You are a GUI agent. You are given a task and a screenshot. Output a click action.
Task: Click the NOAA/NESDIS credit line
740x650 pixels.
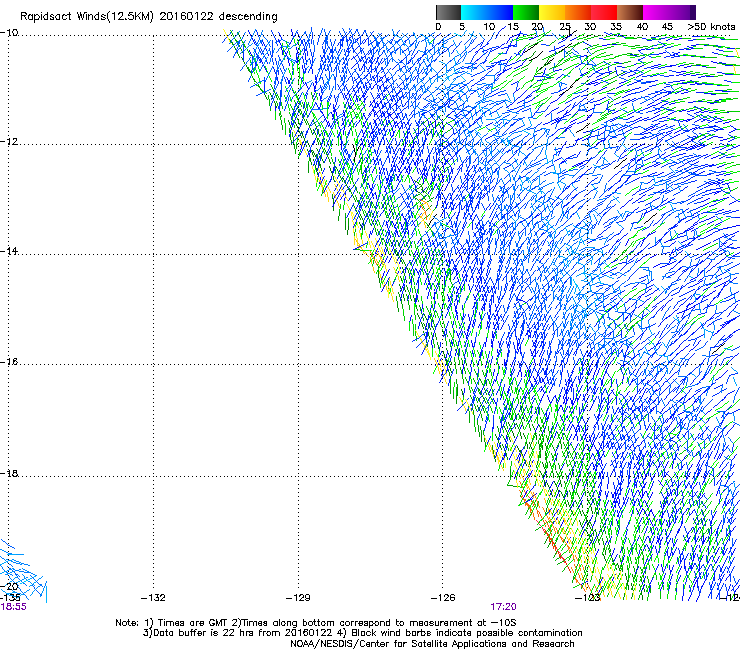pyautogui.click(x=432, y=644)
